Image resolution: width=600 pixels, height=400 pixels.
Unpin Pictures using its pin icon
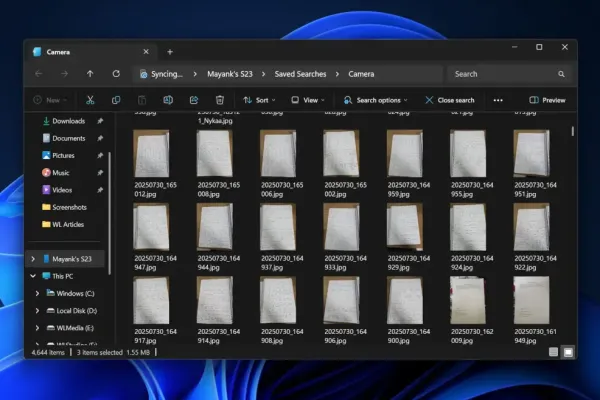click(100, 155)
